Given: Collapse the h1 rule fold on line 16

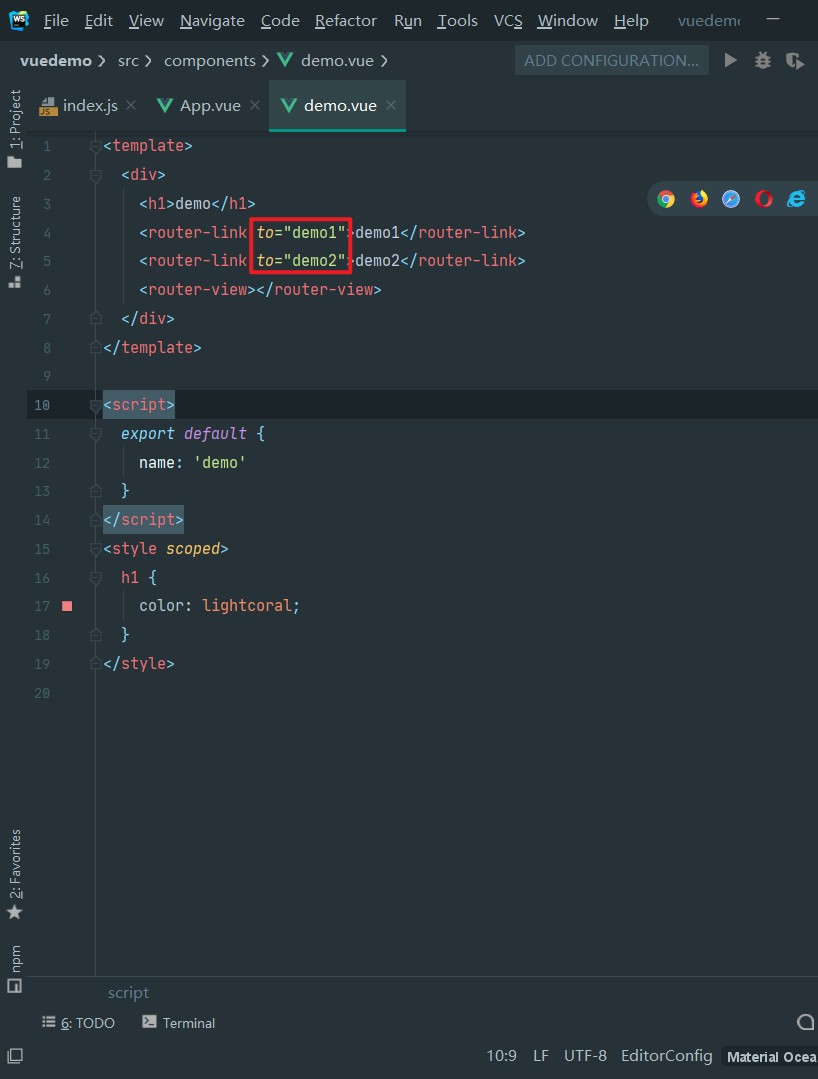Looking at the screenshot, I should (96, 578).
